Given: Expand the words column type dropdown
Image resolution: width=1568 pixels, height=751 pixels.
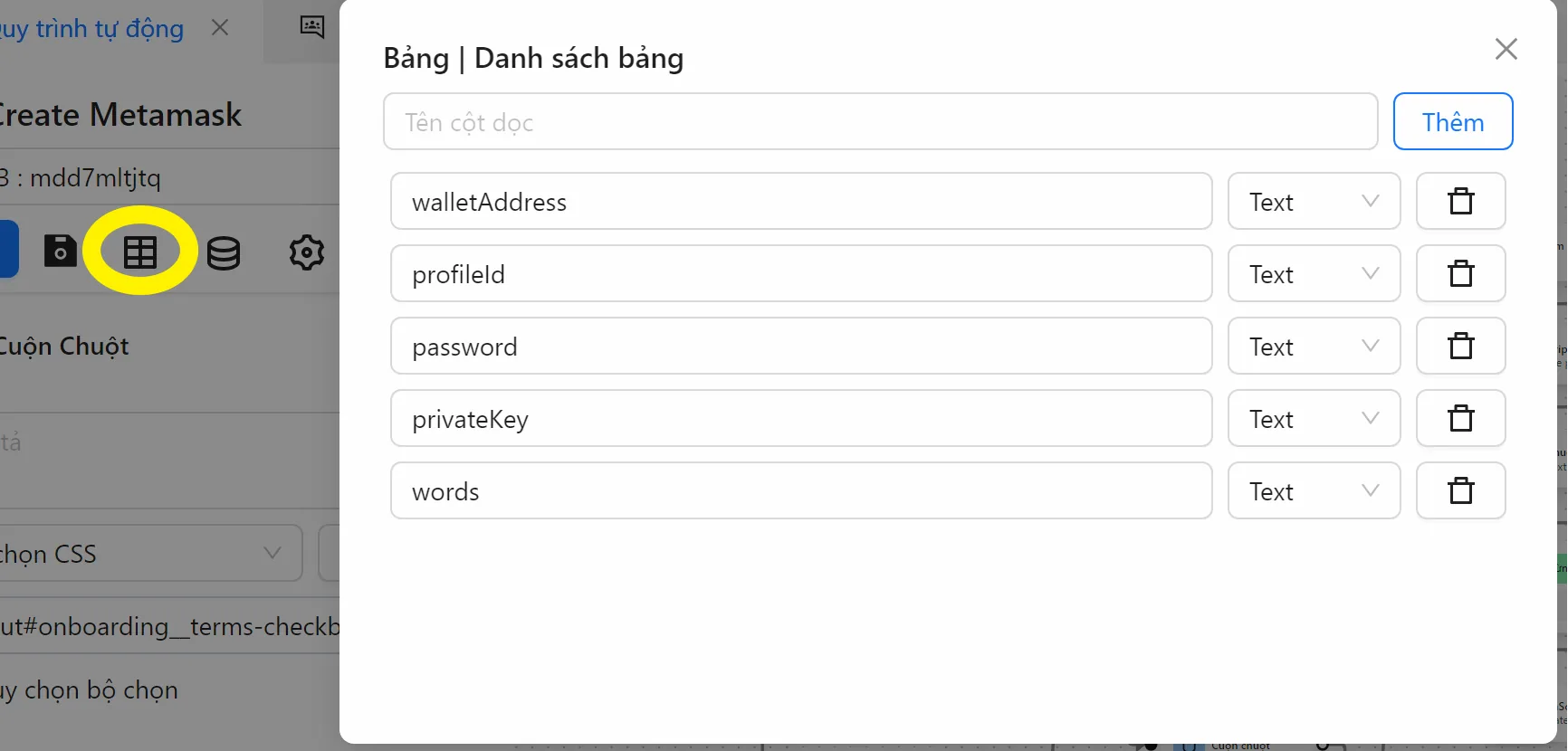Looking at the screenshot, I should point(1314,490).
